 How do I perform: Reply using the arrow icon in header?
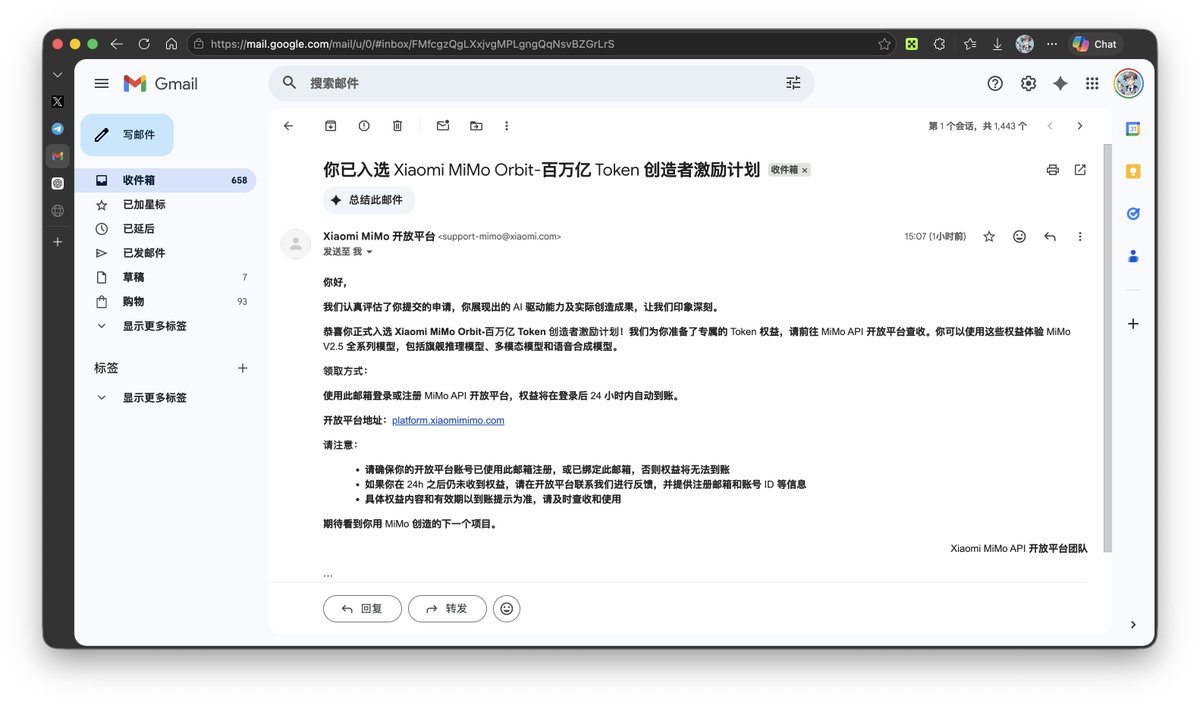pyautogui.click(x=1050, y=237)
